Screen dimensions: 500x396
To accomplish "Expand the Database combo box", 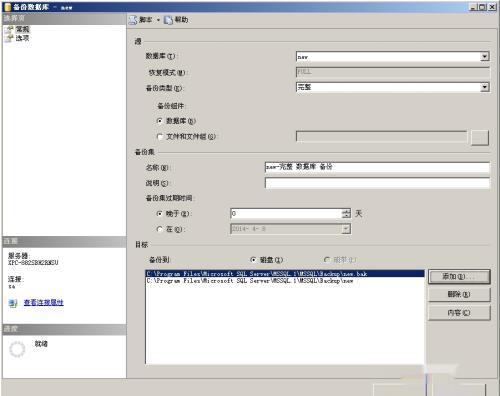I will tap(485, 56).
